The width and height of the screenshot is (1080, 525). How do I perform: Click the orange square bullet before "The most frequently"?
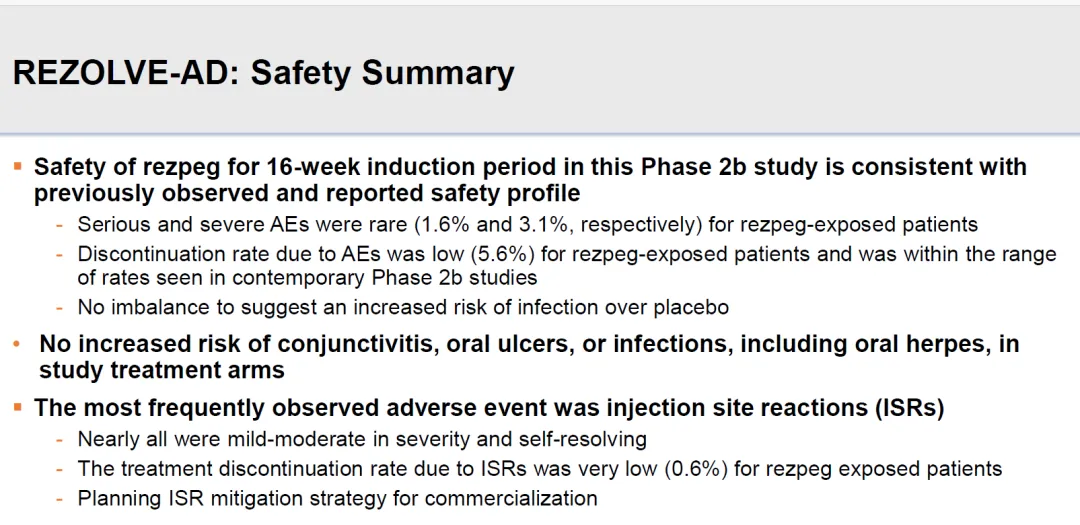18,405
